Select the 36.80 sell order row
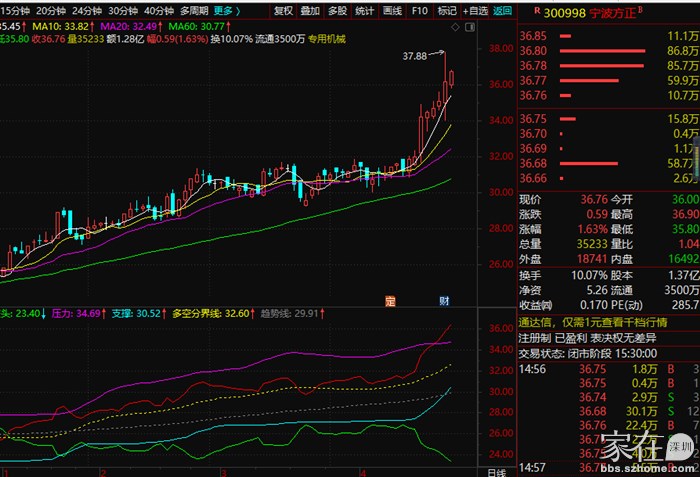700x477 pixels. point(605,50)
